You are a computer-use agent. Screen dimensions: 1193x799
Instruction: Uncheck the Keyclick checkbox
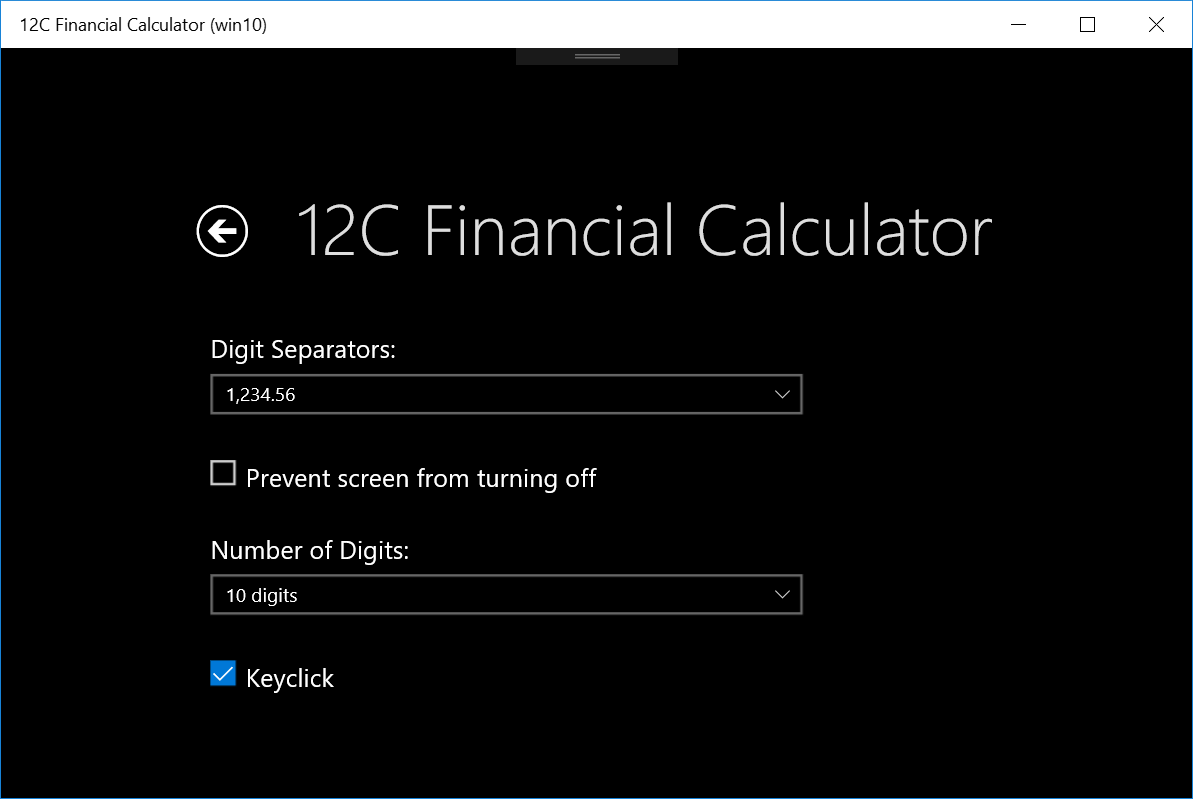click(223, 673)
